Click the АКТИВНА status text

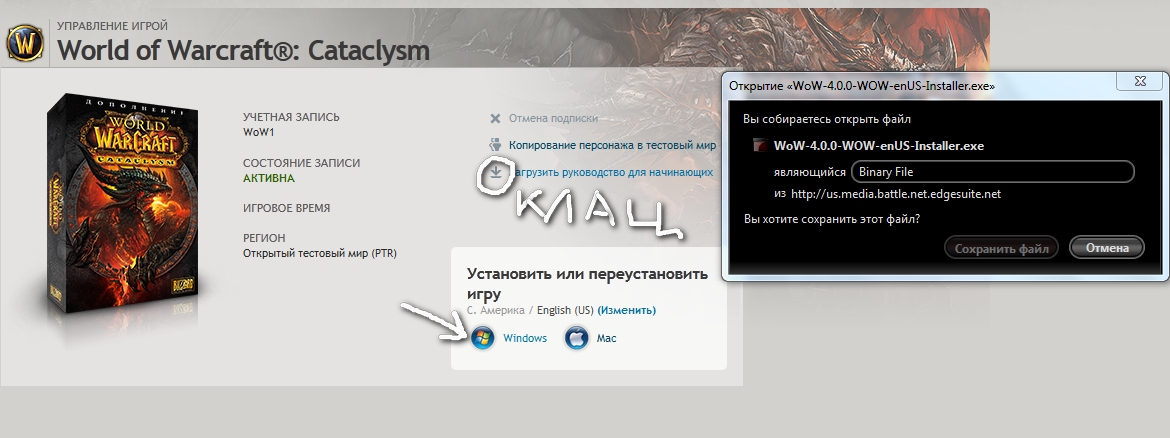click(269, 178)
